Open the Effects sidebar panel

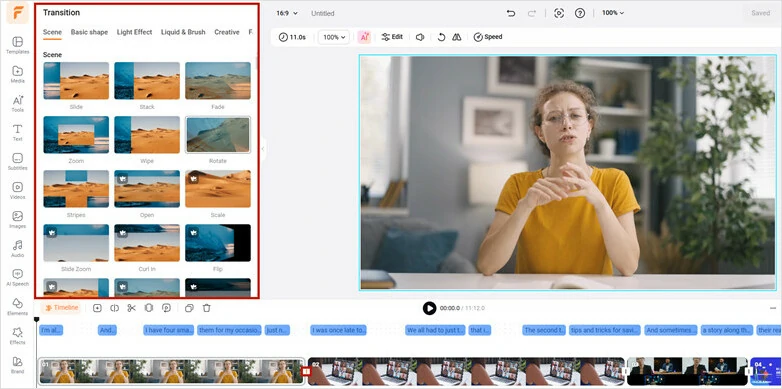coord(17,336)
